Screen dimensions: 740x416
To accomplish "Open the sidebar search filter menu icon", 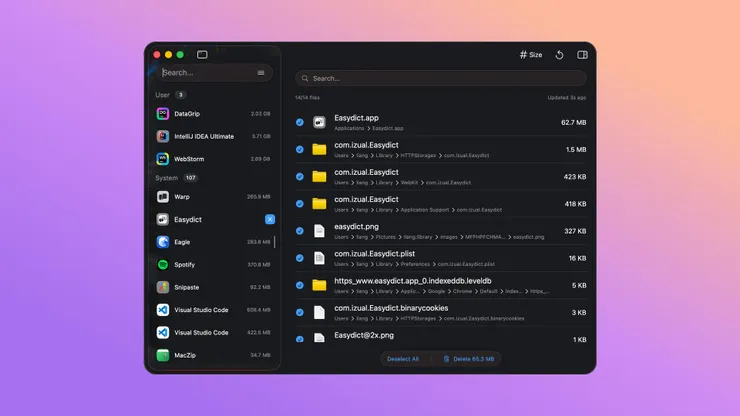I will (261, 73).
